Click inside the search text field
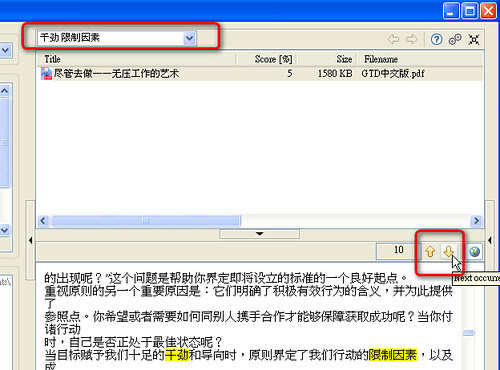500x370 pixels. click(x=111, y=38)
